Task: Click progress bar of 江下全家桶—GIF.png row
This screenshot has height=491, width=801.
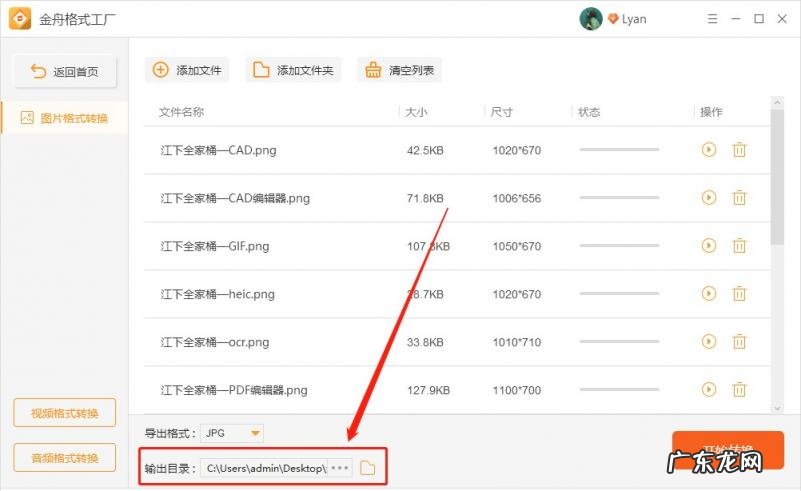Action: pyautogui.click(x=619, y=245)
